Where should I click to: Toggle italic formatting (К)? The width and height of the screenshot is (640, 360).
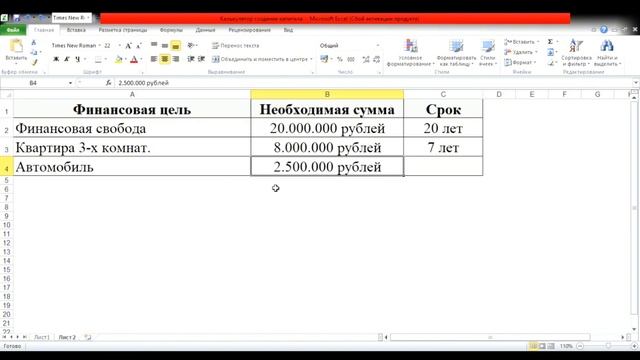click(67, 59)
